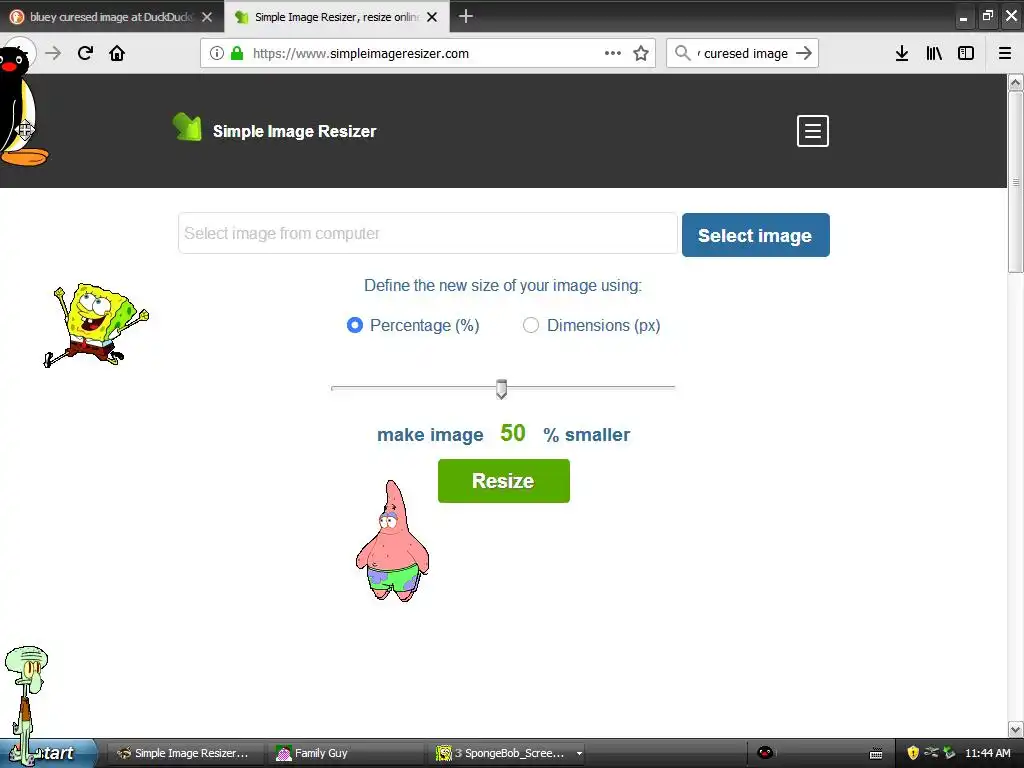The width and height of the screenshot is (1024, 768).
Task: Bookmark this page with the star
Action: tap(641, 53)
